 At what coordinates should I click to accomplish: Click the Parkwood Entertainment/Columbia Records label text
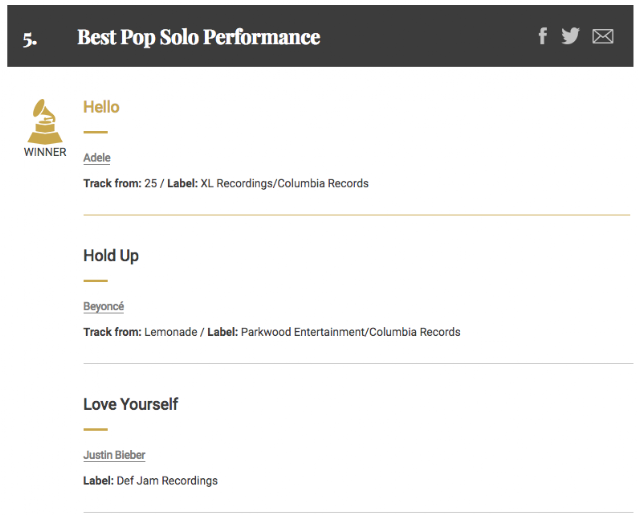click(350, 332)
